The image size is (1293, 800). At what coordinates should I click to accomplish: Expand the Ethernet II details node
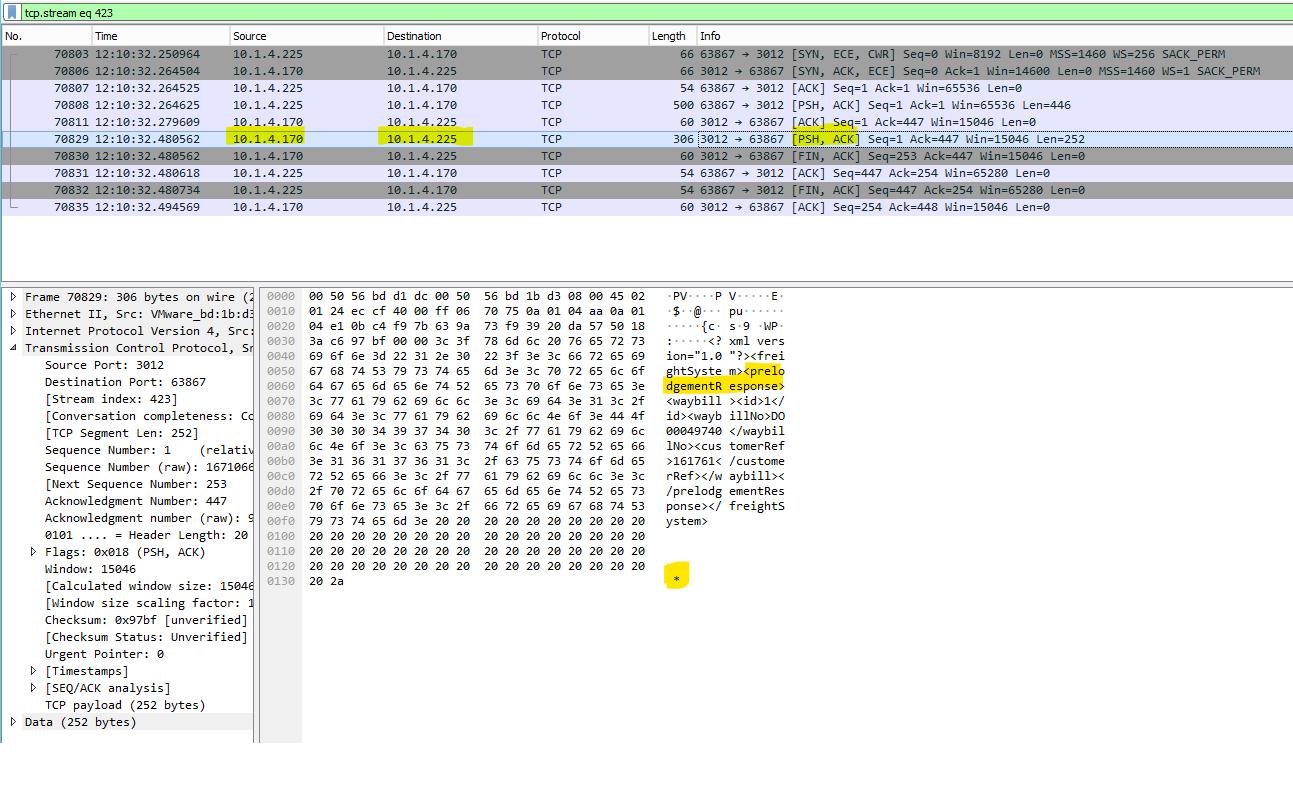coord(14,314)
